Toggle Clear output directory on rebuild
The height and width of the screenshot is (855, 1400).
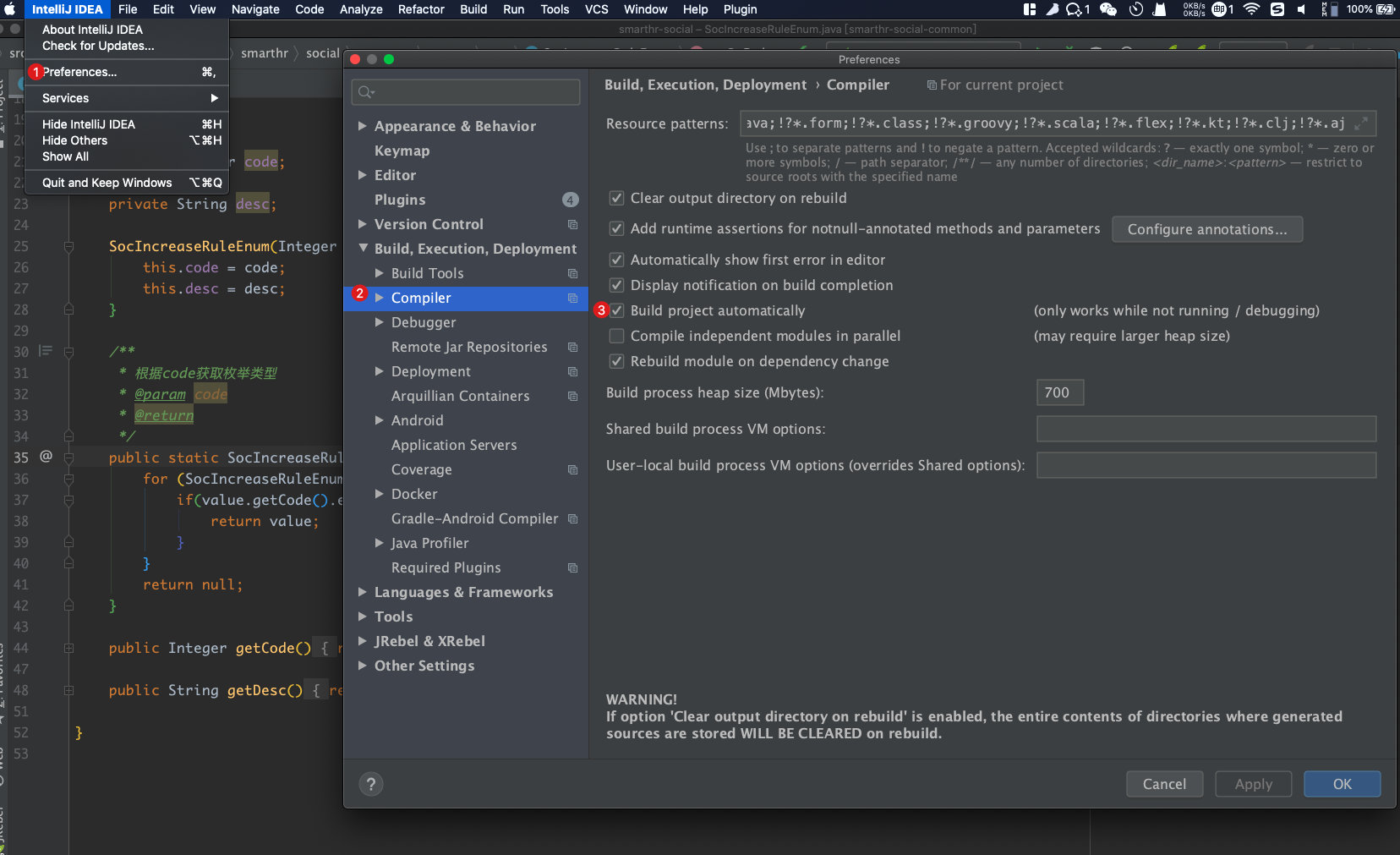617,198
